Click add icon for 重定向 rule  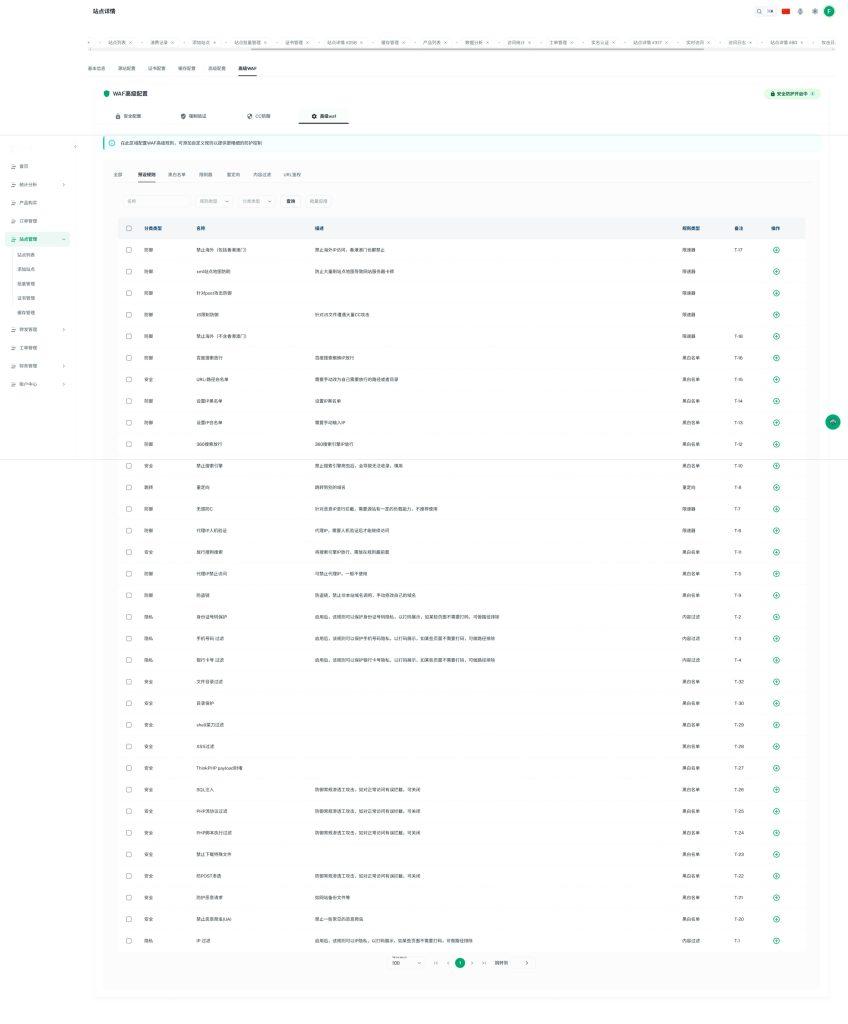coord(777,487)
